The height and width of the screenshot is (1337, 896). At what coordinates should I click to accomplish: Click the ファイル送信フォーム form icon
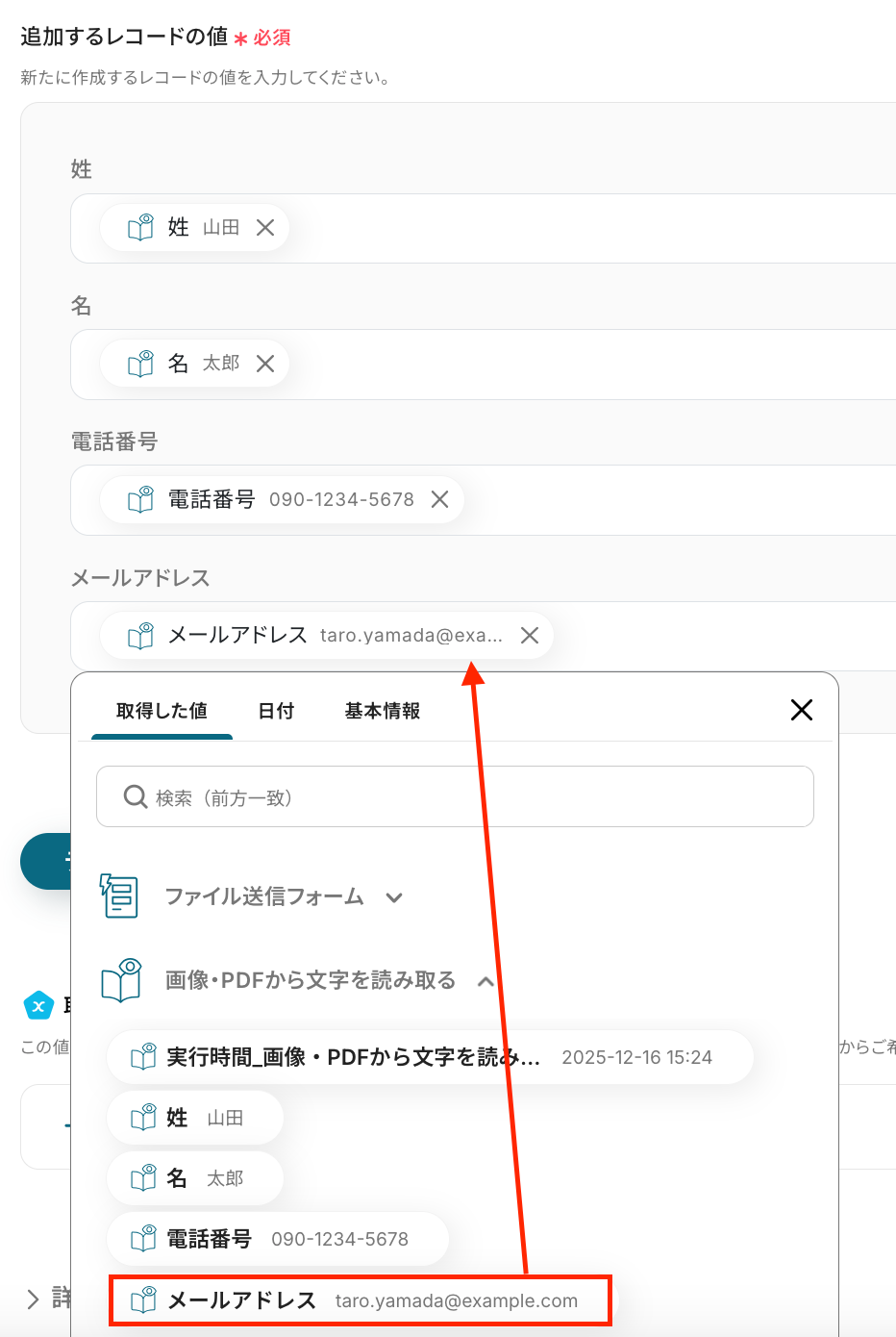tap(120, 896)
